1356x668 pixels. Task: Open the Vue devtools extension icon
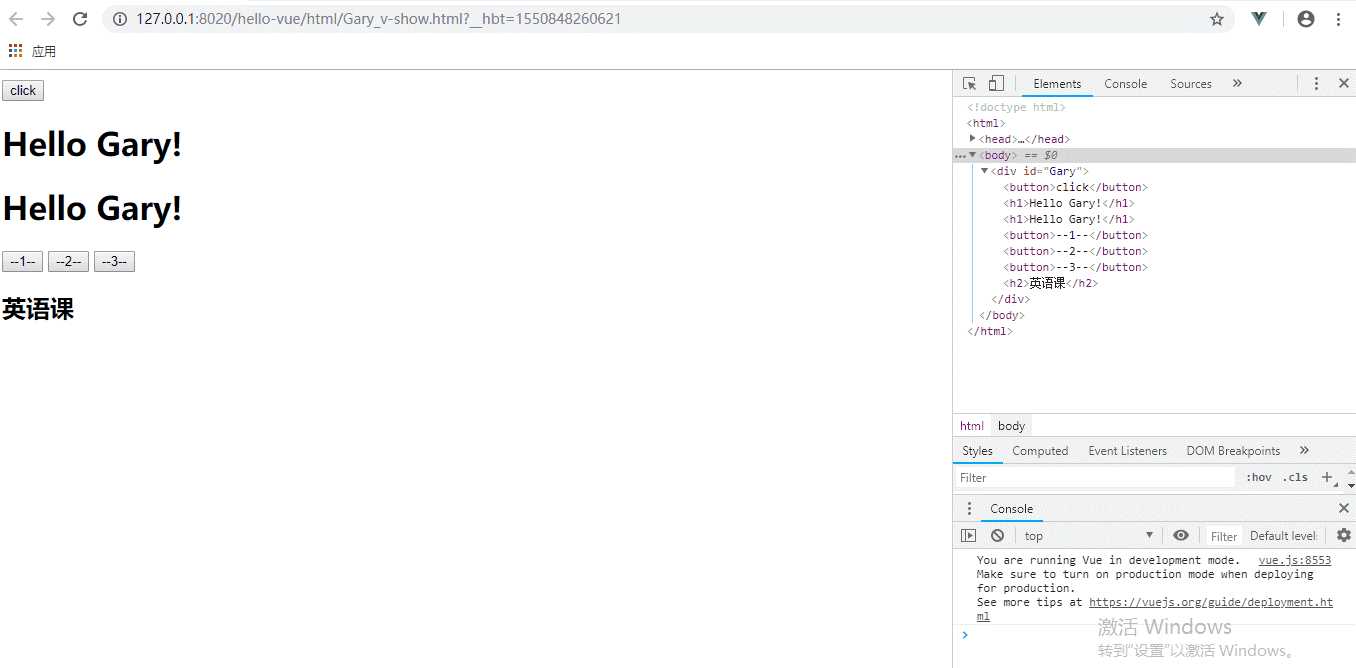click(x=1259, y=19)
